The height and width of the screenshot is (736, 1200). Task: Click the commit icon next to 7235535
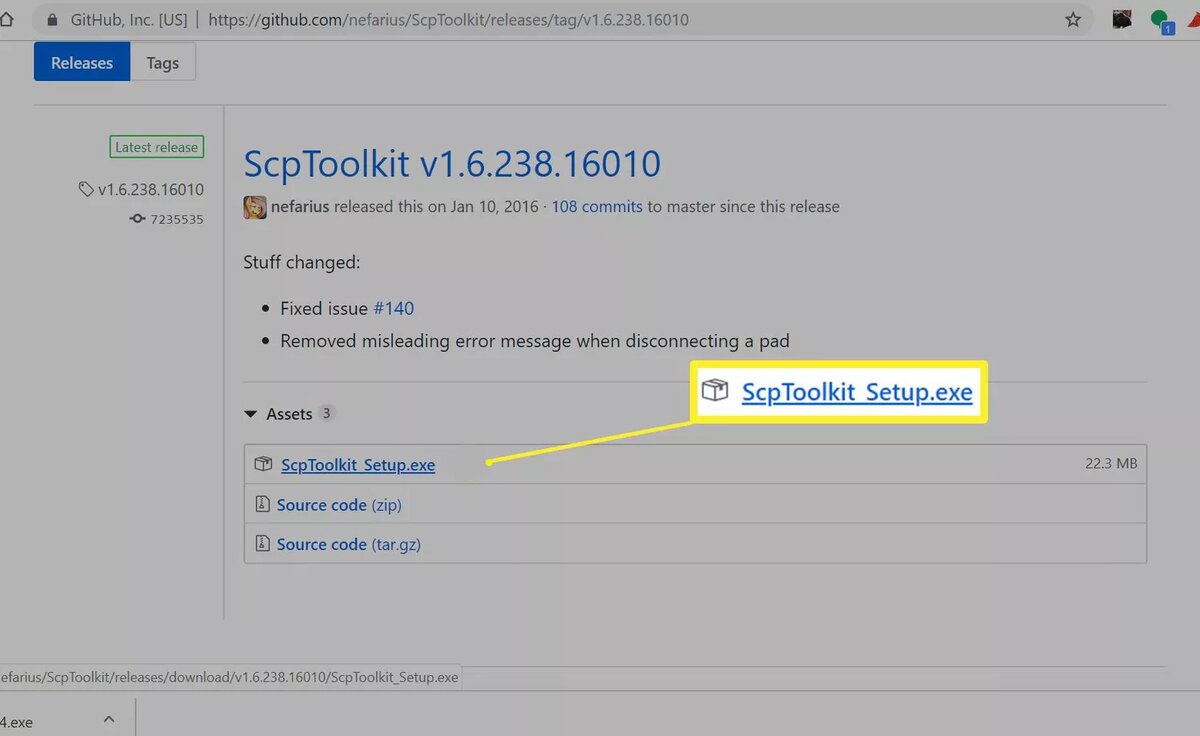(x=138, y=218)
